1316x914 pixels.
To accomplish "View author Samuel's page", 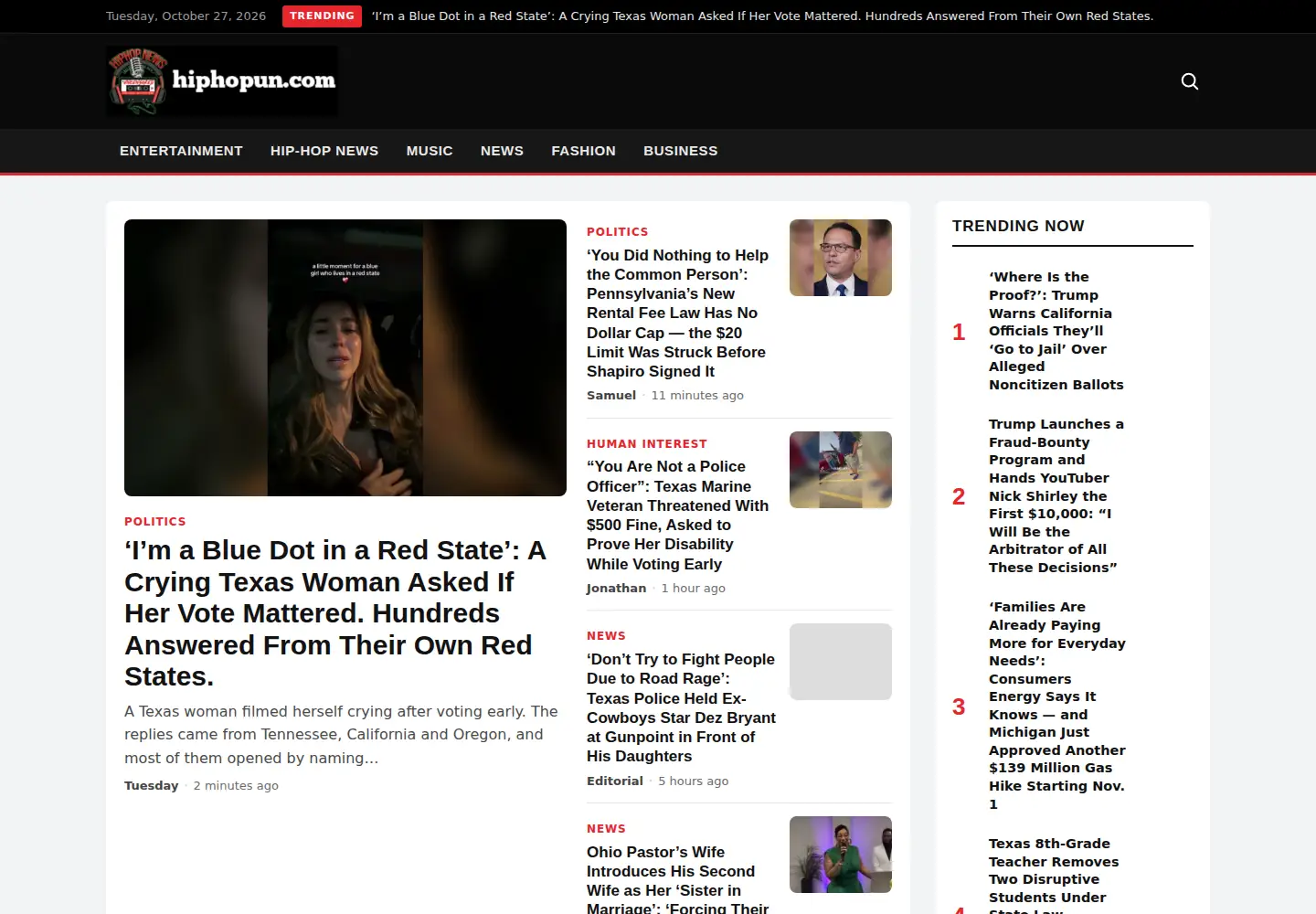I will pyautogui.click(x=611, y=396).
